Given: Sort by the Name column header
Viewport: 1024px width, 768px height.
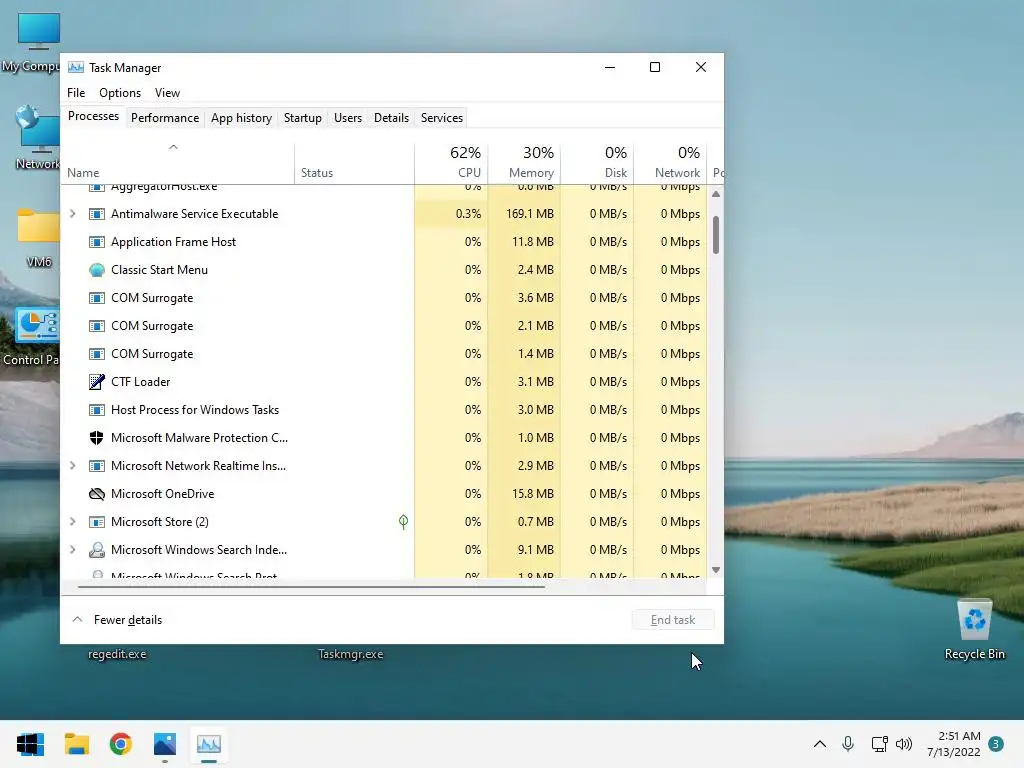Looking at the screenshot, I should pyautogui.click(x=178, y=162).
